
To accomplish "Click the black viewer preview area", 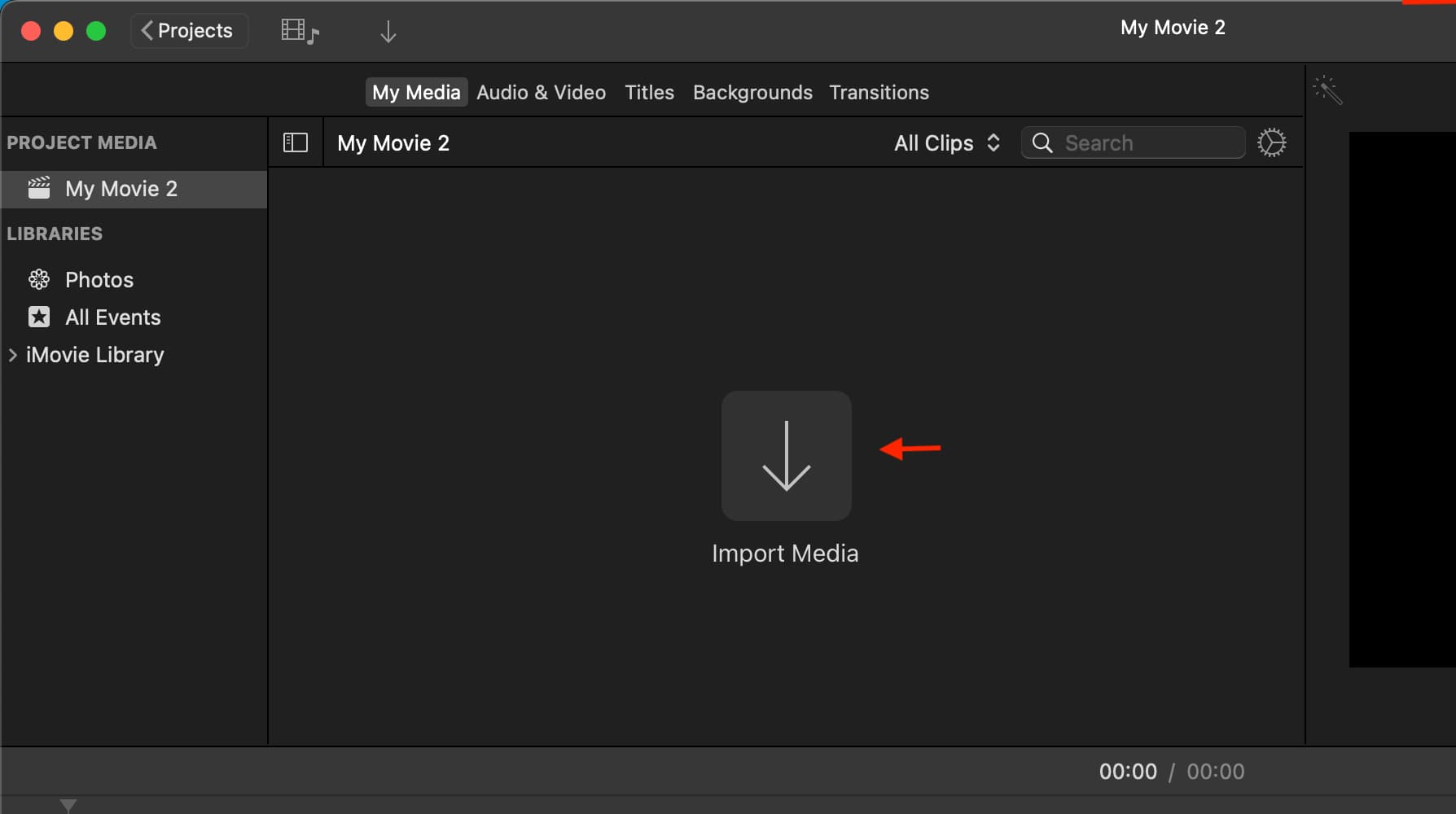I will point(1402,399).
